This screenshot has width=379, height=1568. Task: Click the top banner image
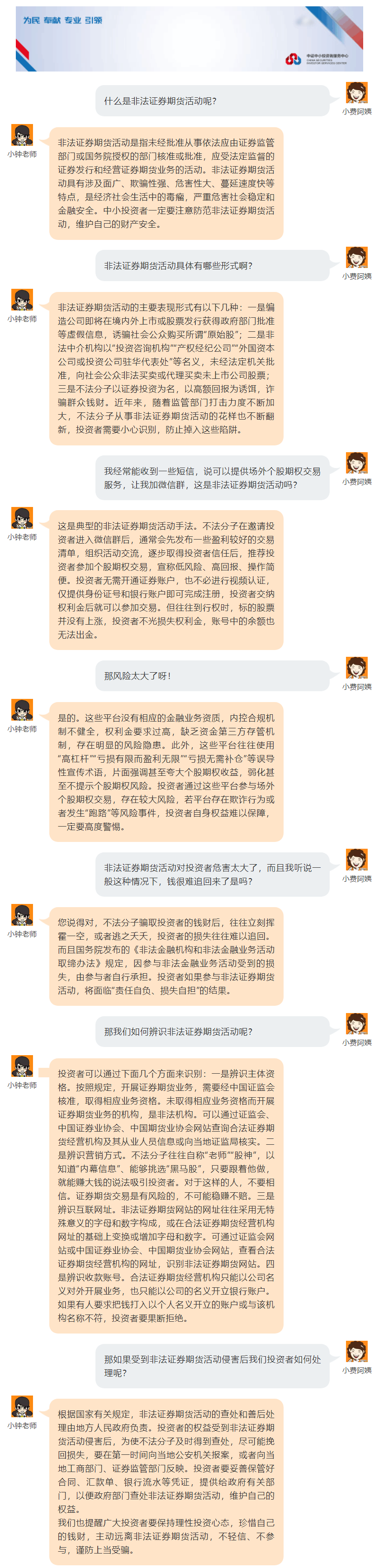click(x=189, y=39)
